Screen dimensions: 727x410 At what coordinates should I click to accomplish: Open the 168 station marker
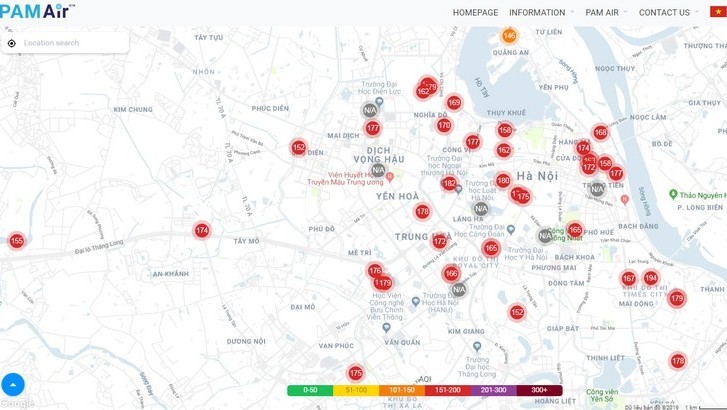[x=600, y=132]
